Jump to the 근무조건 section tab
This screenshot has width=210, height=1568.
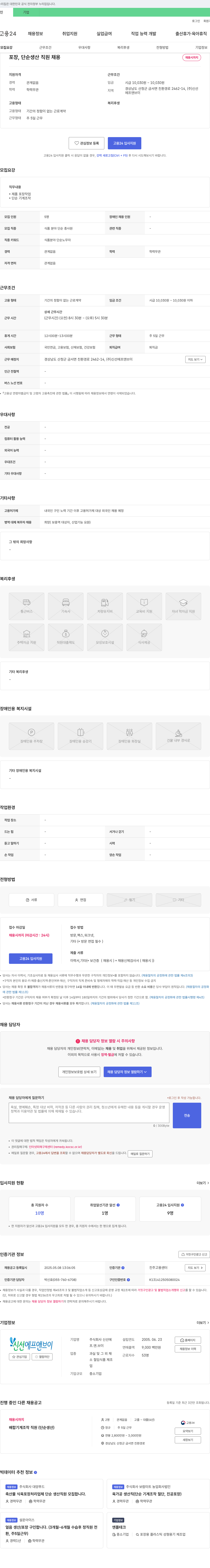46,47
